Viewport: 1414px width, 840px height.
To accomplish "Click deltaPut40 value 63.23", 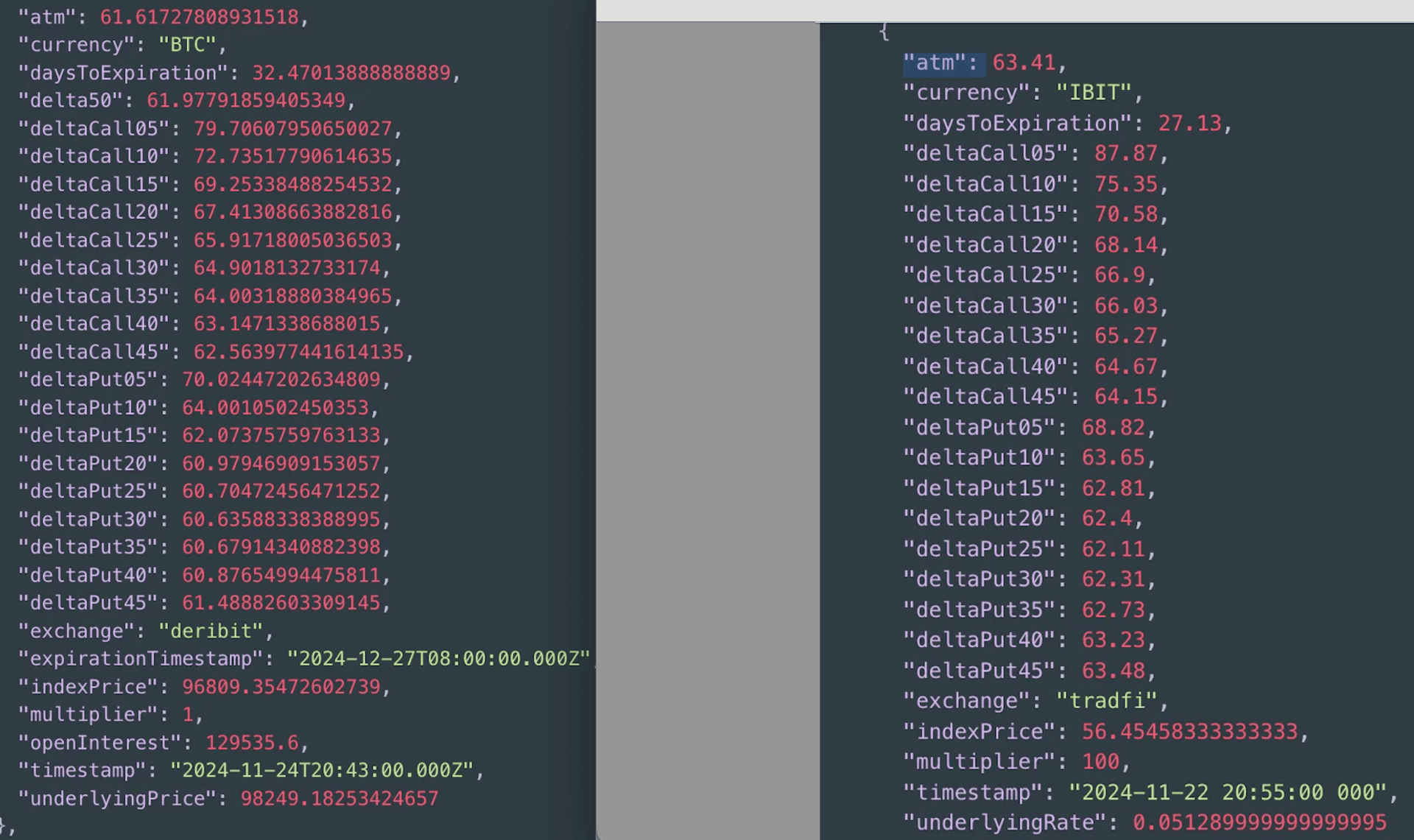I will coord(1114,640).
